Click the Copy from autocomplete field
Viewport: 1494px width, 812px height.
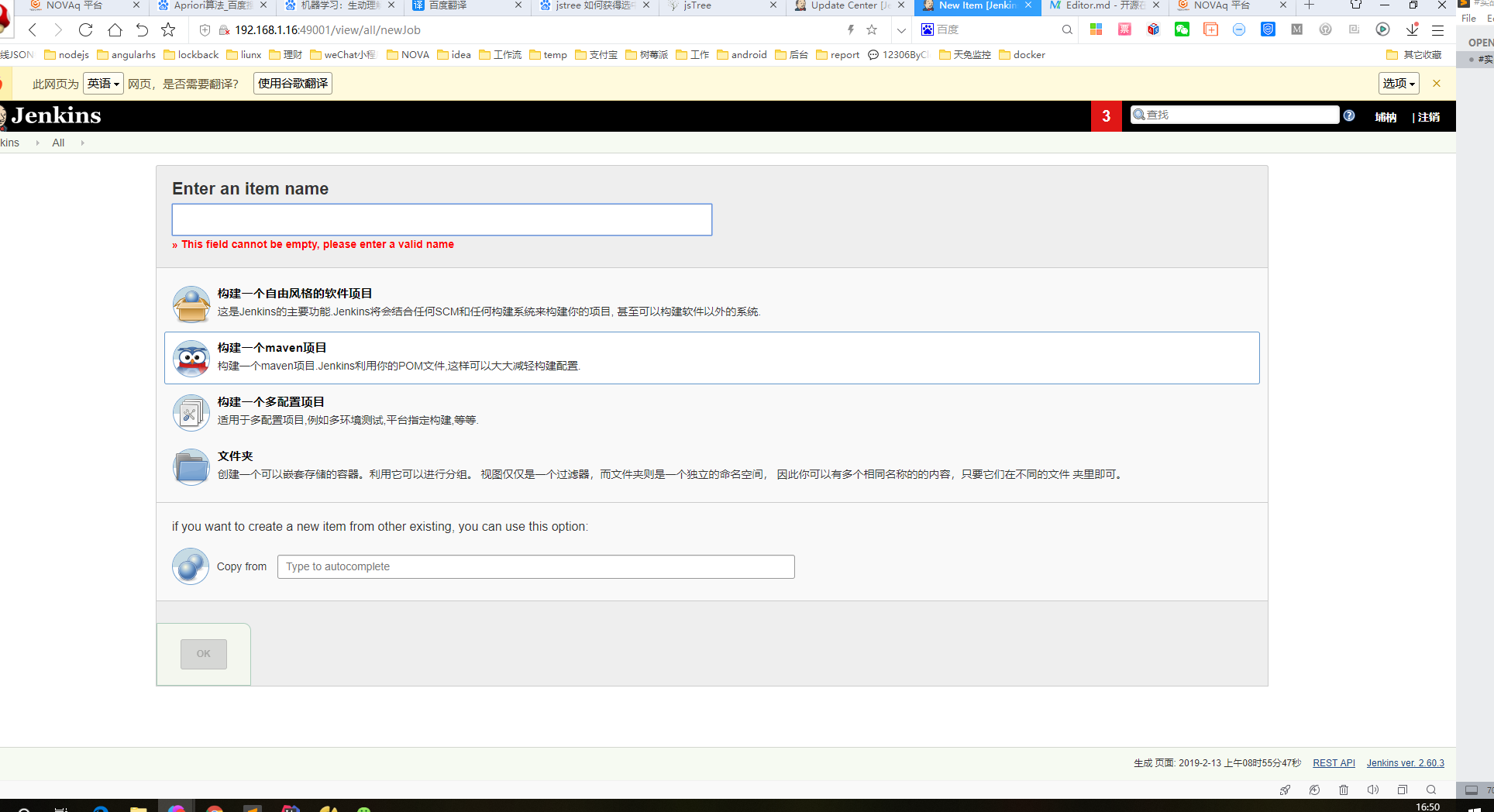(535, 567)
